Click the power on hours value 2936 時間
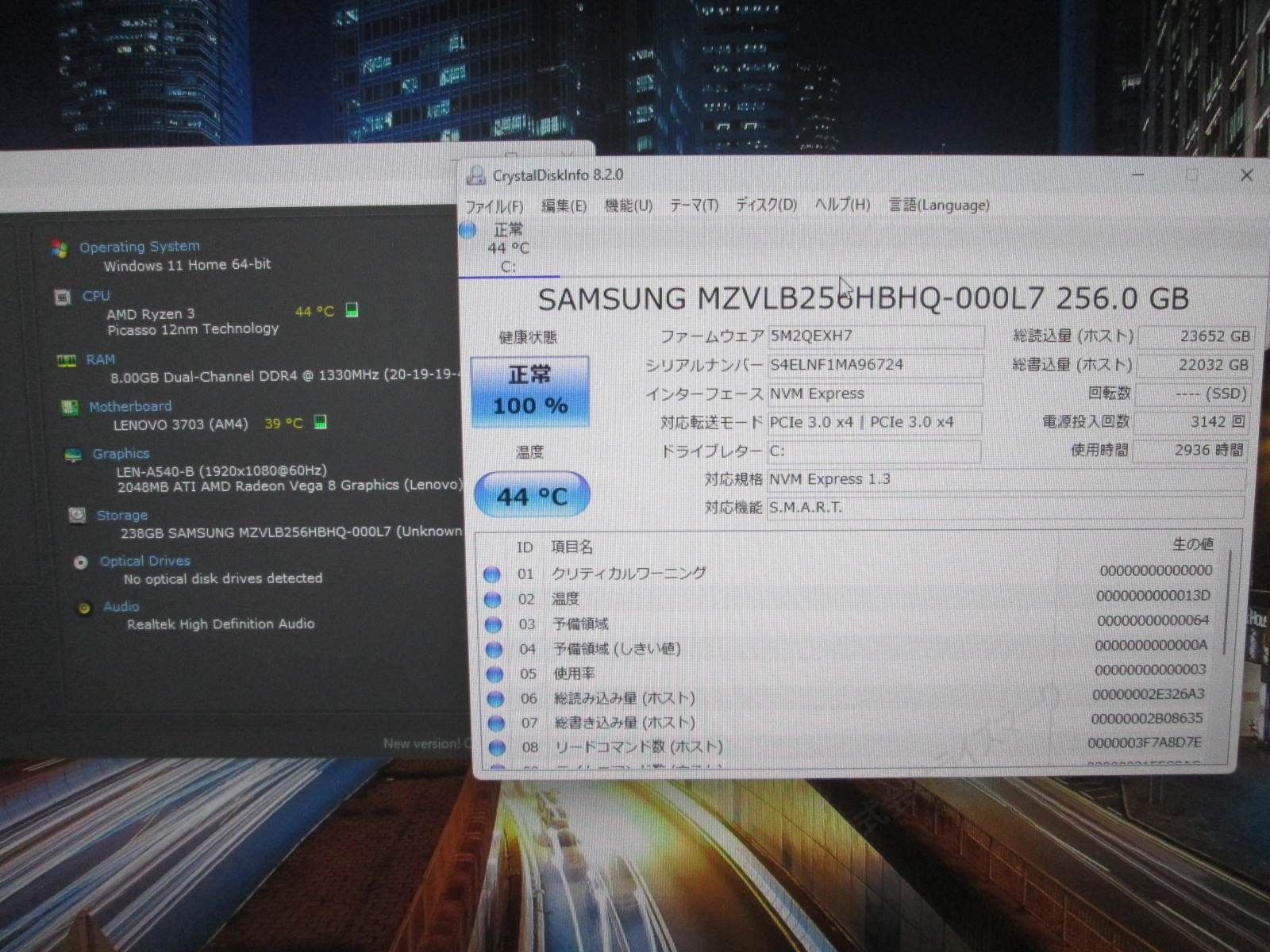 coord(1191,451)
